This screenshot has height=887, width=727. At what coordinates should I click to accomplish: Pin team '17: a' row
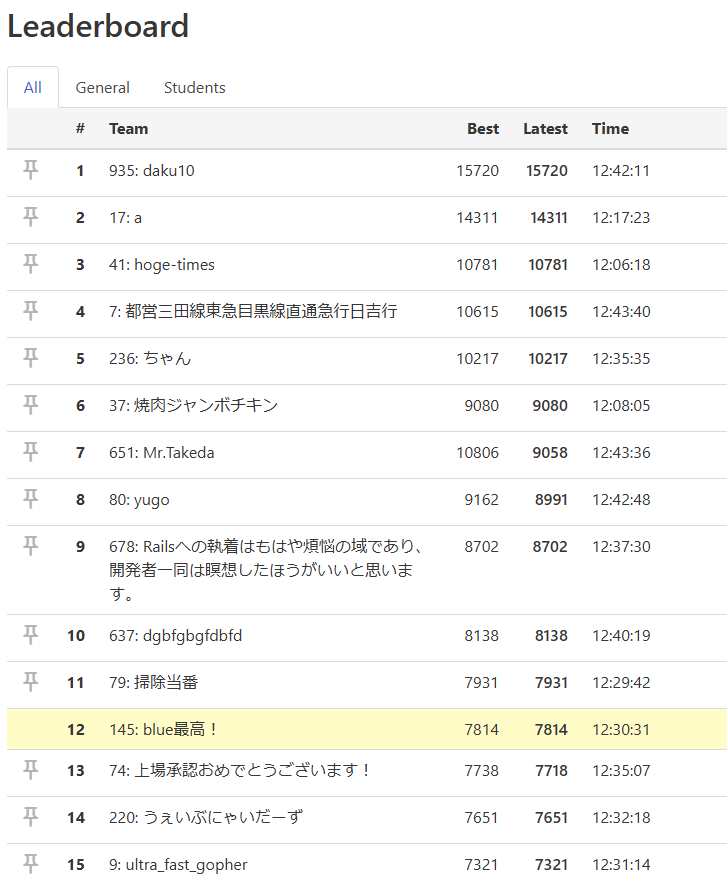click(31, 217)
